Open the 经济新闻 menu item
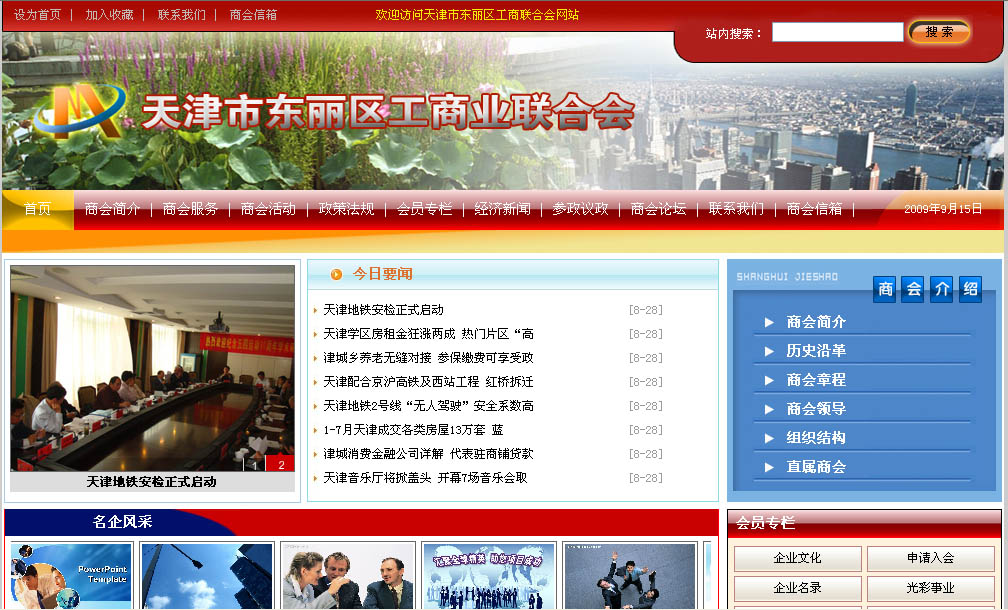 (504, 210)
